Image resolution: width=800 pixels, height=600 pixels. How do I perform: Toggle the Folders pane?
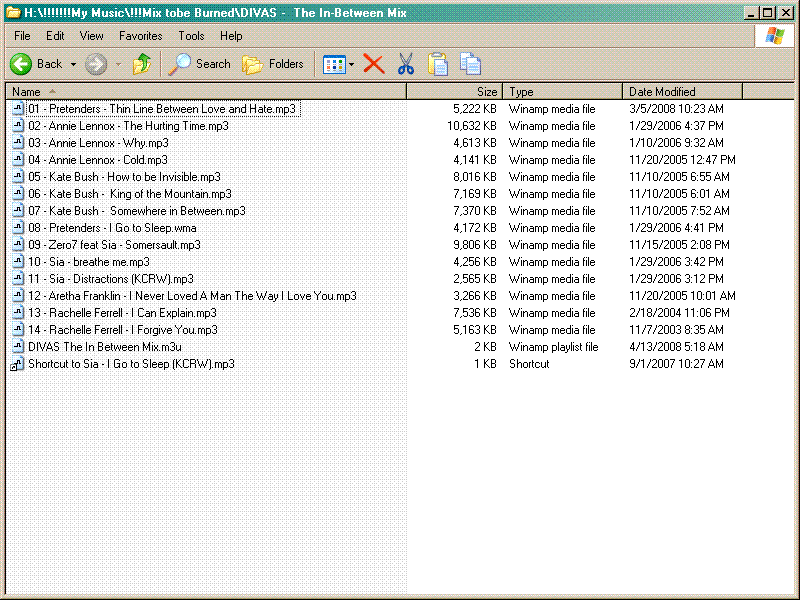coord(272,64)
